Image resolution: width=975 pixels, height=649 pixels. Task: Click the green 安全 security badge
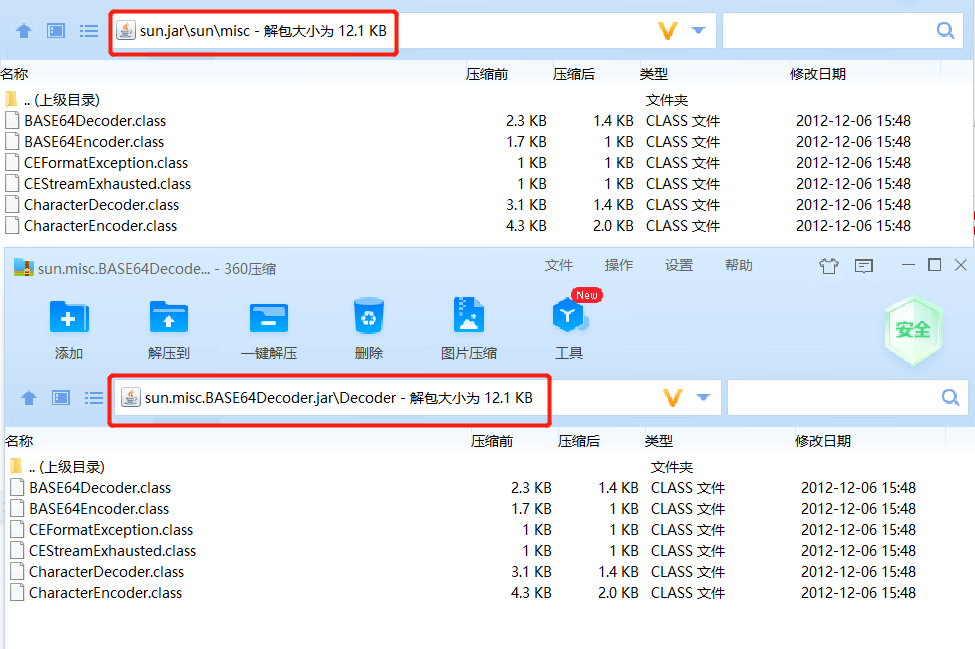click(x=913, y=329)
